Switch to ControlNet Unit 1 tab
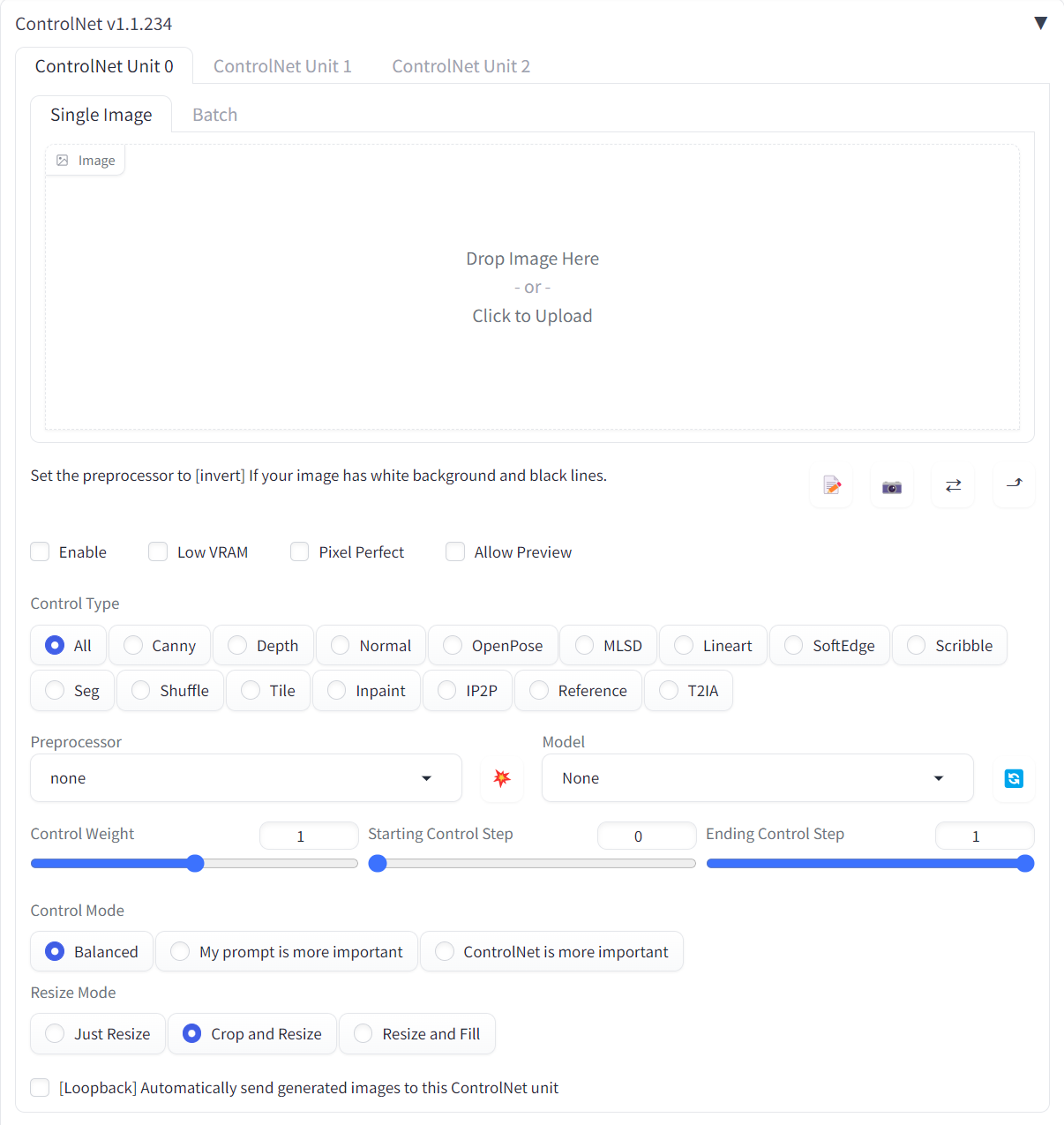1064x1125 pixels. click(282, 66)
